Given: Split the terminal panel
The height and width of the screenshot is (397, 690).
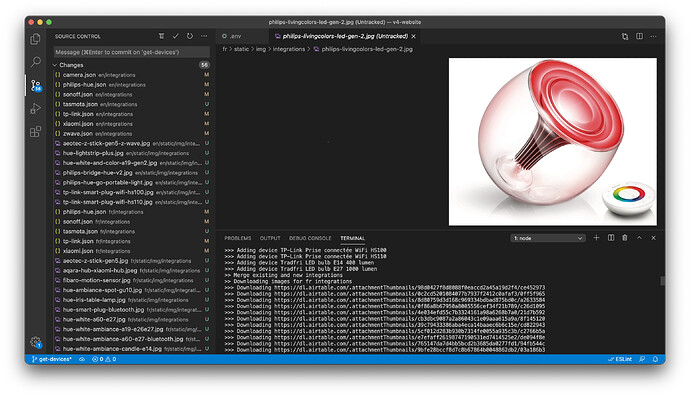Looking at the screenshot, I should 611,238.
